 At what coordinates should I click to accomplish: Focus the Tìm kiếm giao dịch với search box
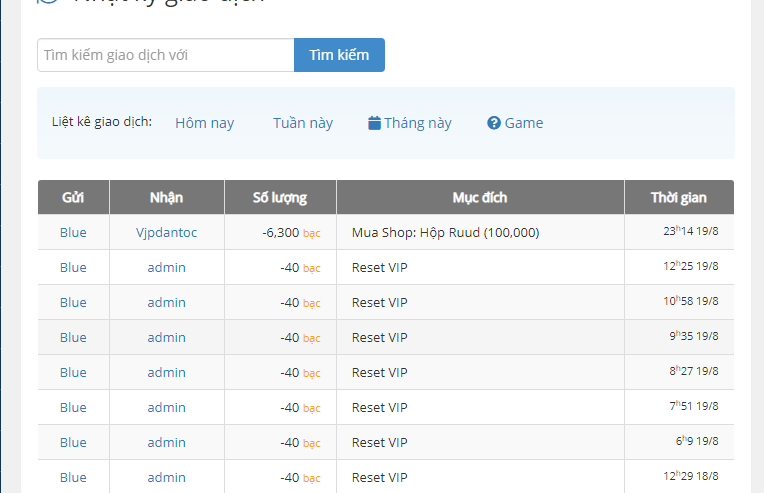(165, 55)
